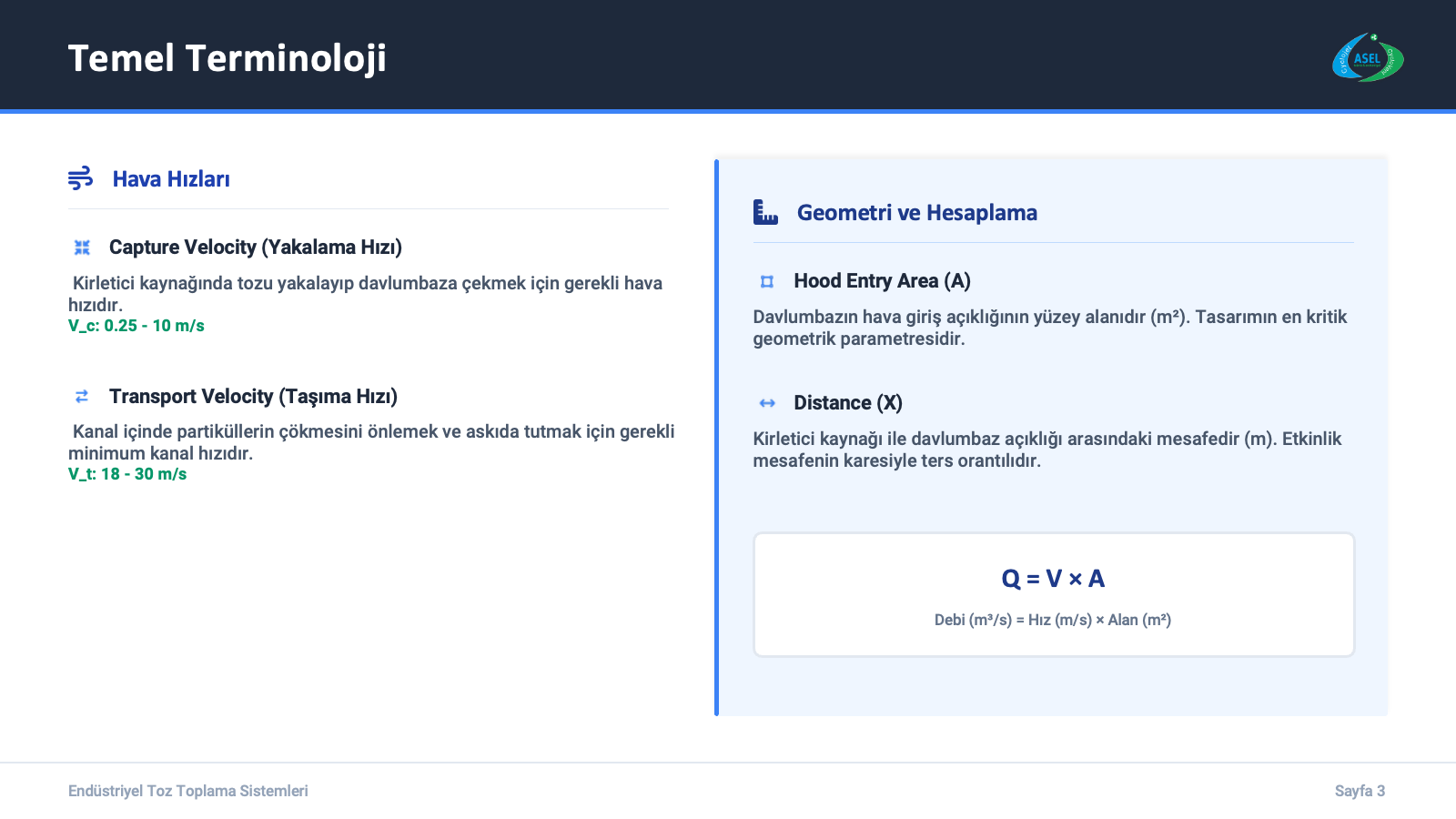Image resolution: width=1456 pixels, height=819 pixels.
Task: Click the Hood Entry Area square icon
Action: point(767,281)
